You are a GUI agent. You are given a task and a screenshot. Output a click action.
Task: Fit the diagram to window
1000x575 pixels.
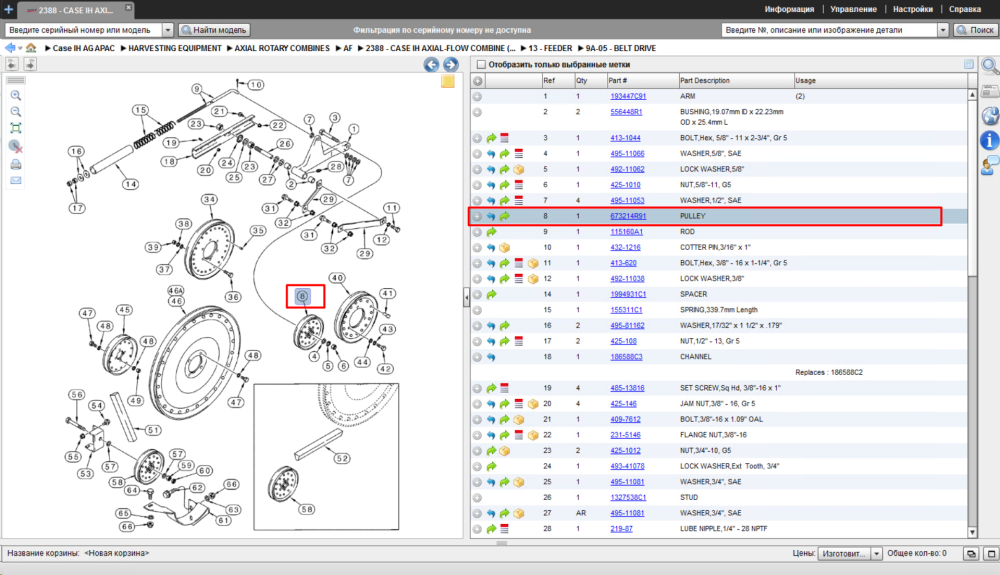point(16,128)
